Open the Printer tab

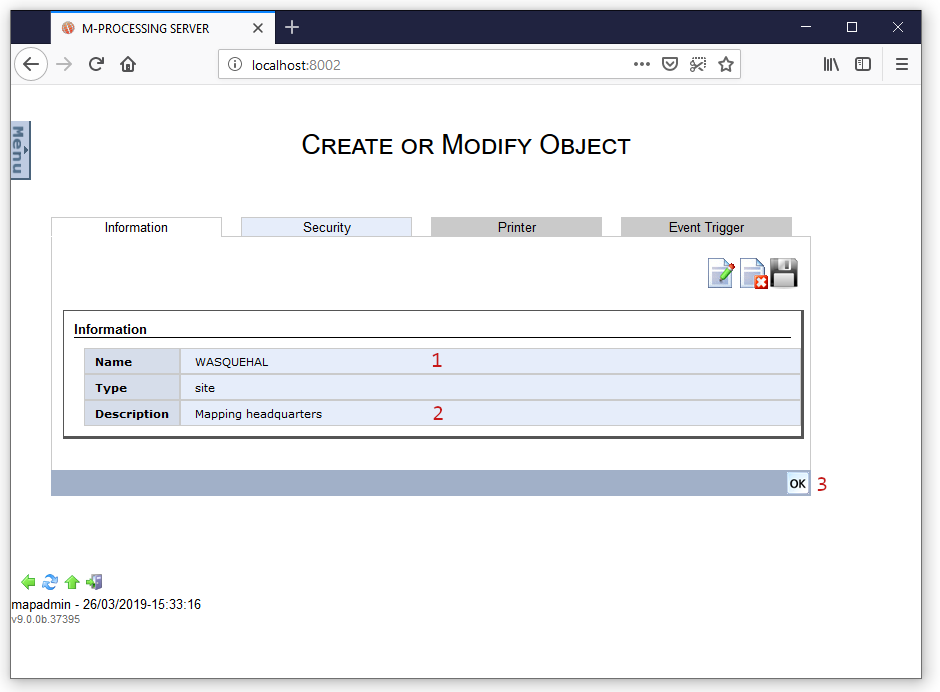click(x=516, y=227)
